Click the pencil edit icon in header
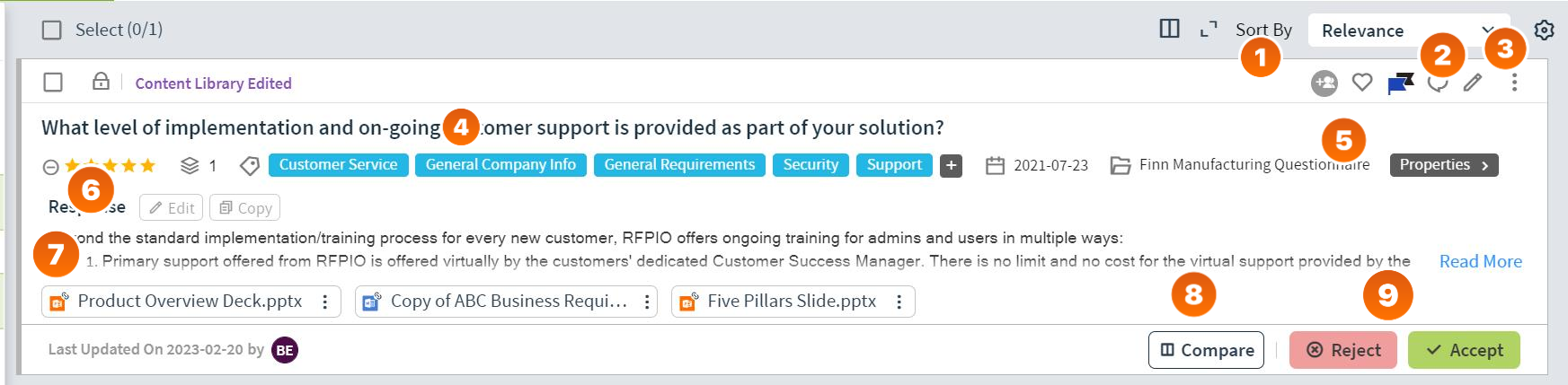 1472,83
